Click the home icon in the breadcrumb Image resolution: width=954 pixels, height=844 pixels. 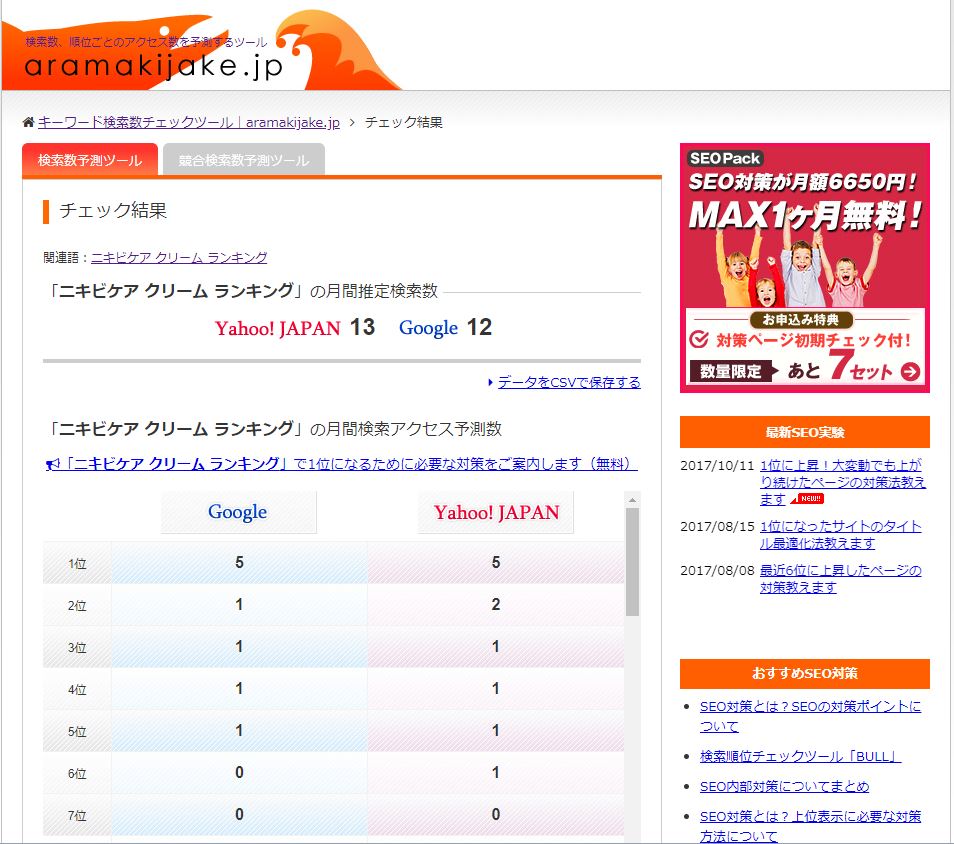coord(27,121)
